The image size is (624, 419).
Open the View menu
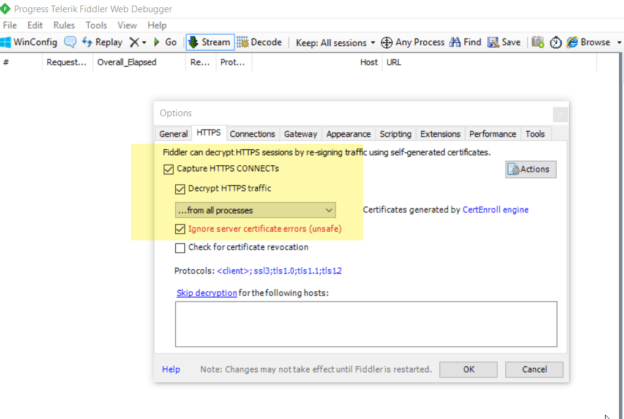(127, 25)
